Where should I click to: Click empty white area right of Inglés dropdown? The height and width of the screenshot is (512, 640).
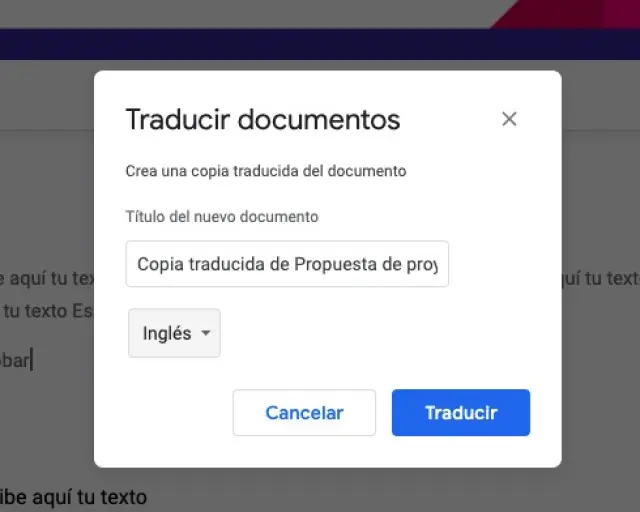click(x=367, y=333)
